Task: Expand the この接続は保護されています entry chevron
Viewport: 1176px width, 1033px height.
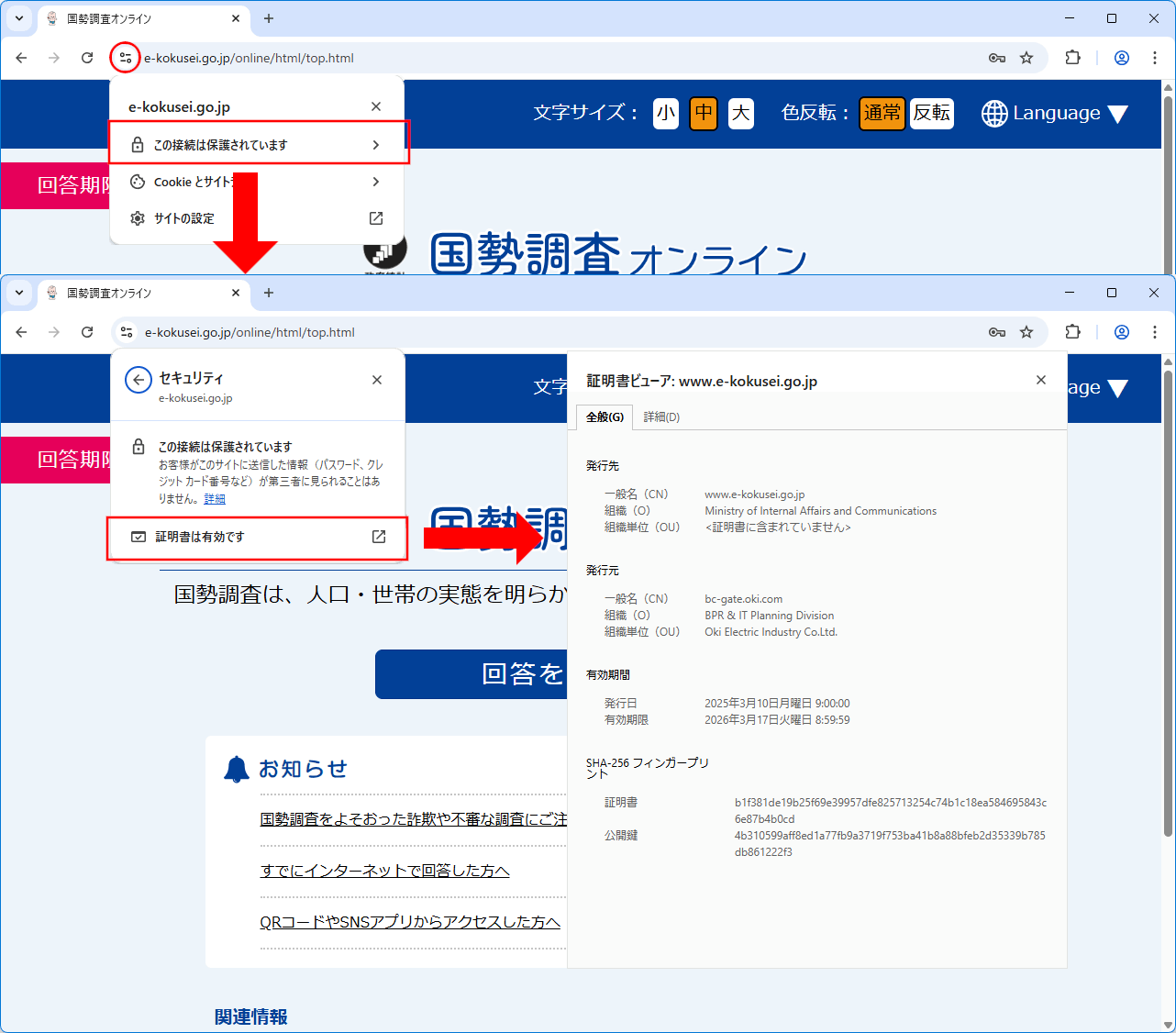Action: (x=376, y=145)
